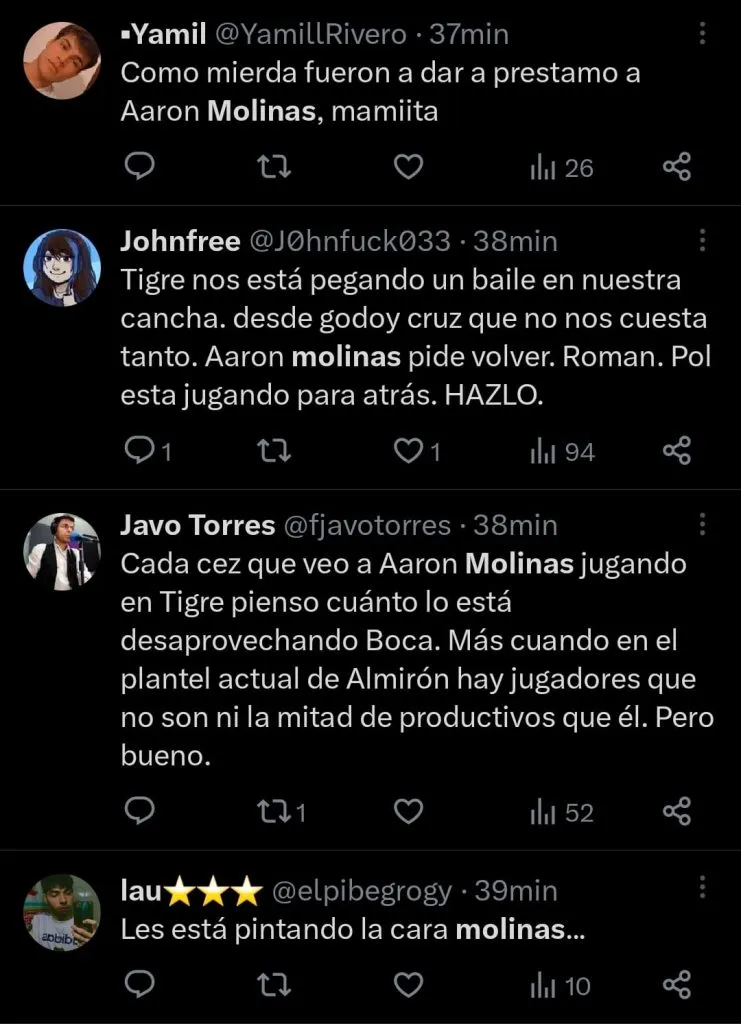Image resolution: width=741 pixels, height=1024 pixels.
Task: Reply to lau's tweet
Action: click(140, 986)
